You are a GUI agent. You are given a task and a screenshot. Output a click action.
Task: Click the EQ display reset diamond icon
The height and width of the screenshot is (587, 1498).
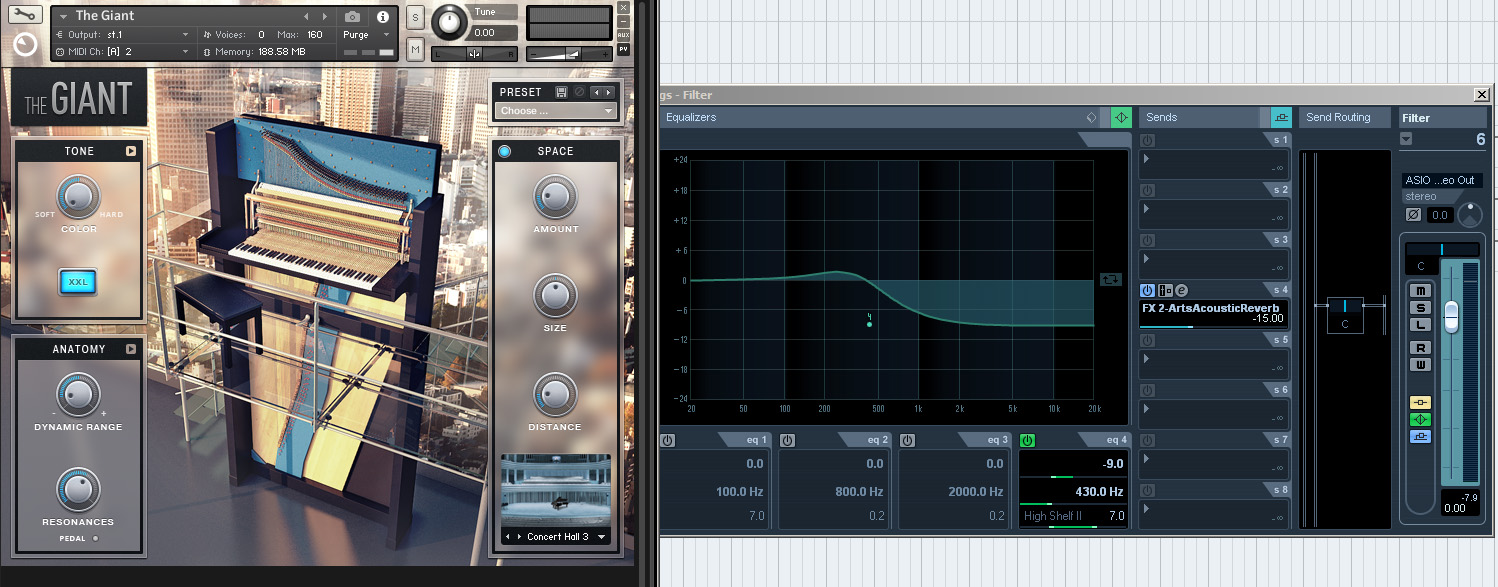tap(1091, 117)
